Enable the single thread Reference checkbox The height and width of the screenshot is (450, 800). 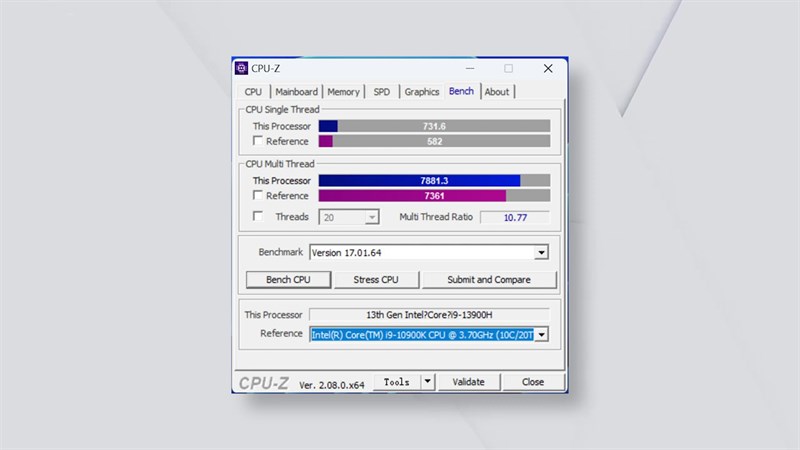pyautogui.click(x=258, y=141)
